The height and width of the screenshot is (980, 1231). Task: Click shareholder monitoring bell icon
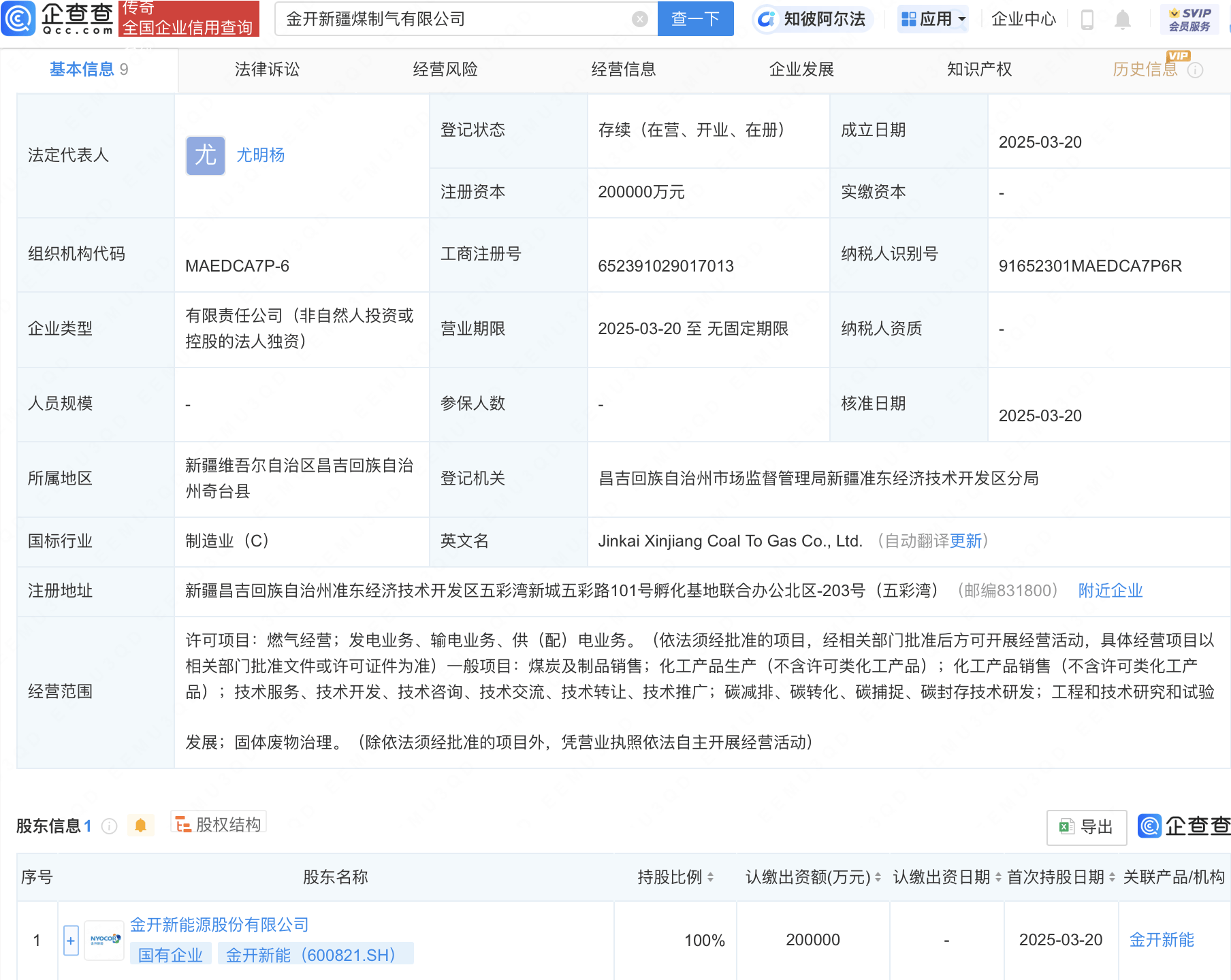click(141, 826)
